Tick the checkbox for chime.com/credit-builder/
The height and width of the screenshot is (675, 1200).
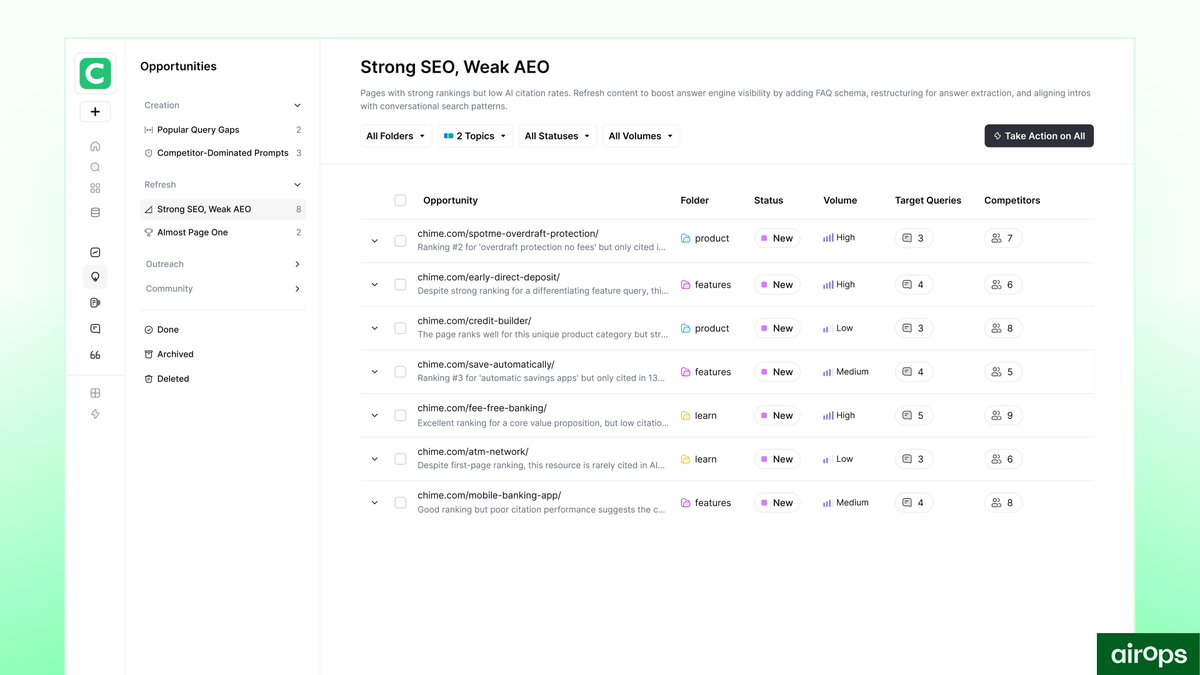[x=400, y=327]
